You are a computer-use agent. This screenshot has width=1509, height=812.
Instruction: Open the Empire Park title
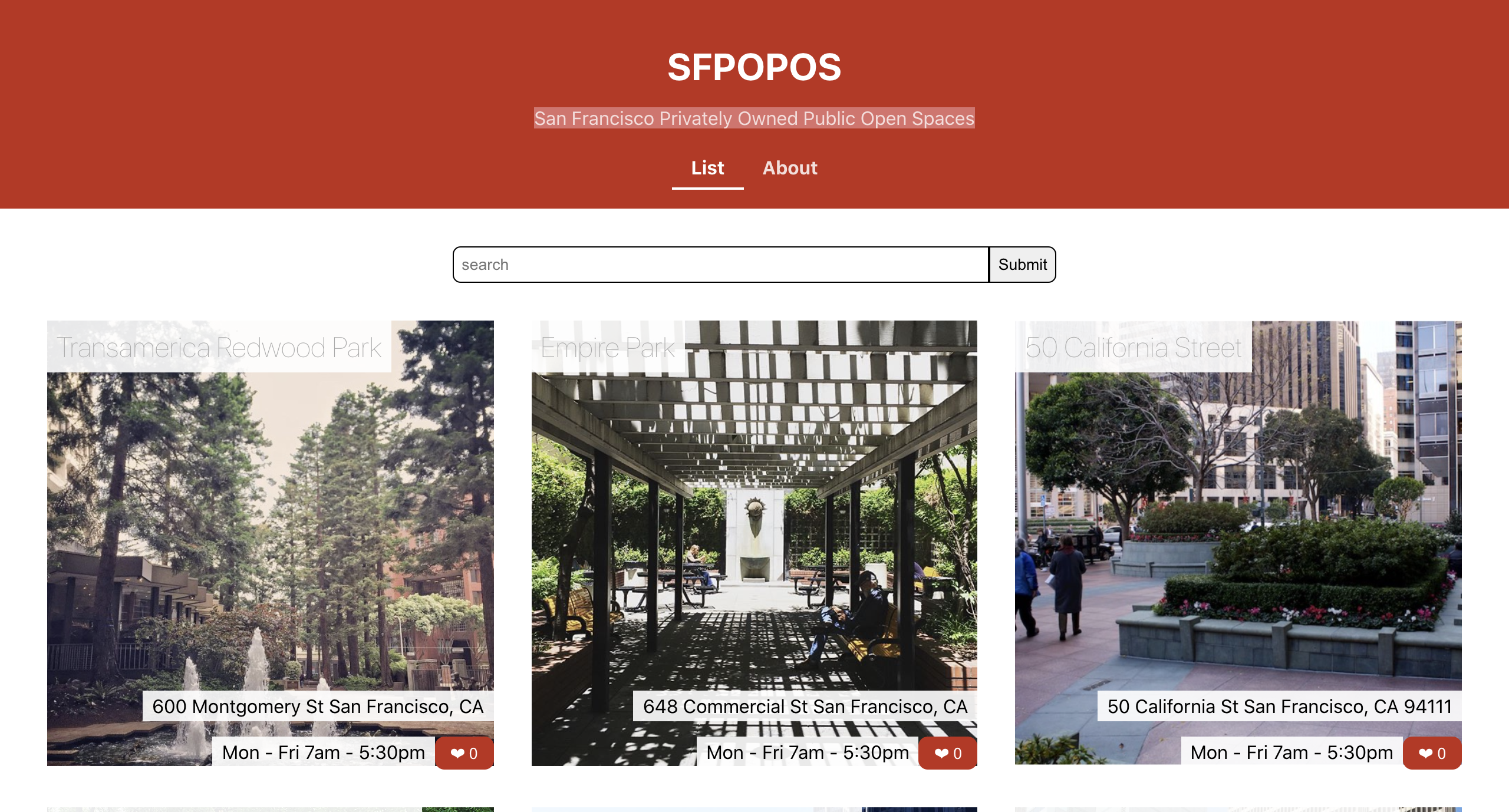pyautogui.click(x=608, y=347)
